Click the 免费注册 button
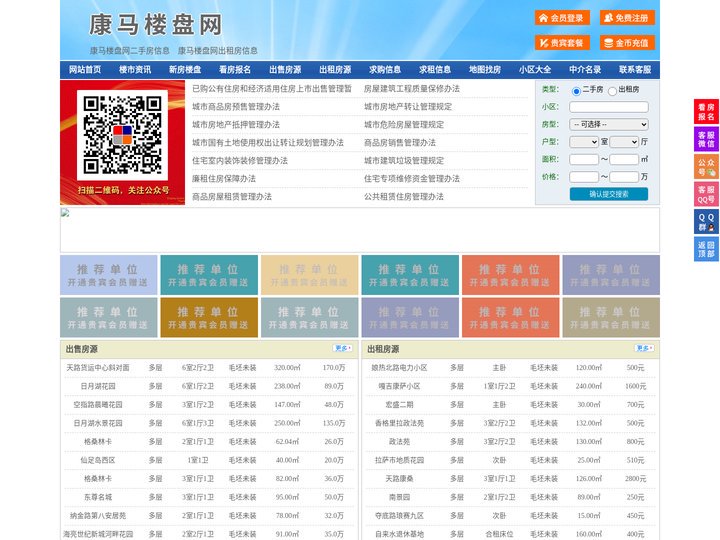The image size is (720, 540). (x=627, y=18)
